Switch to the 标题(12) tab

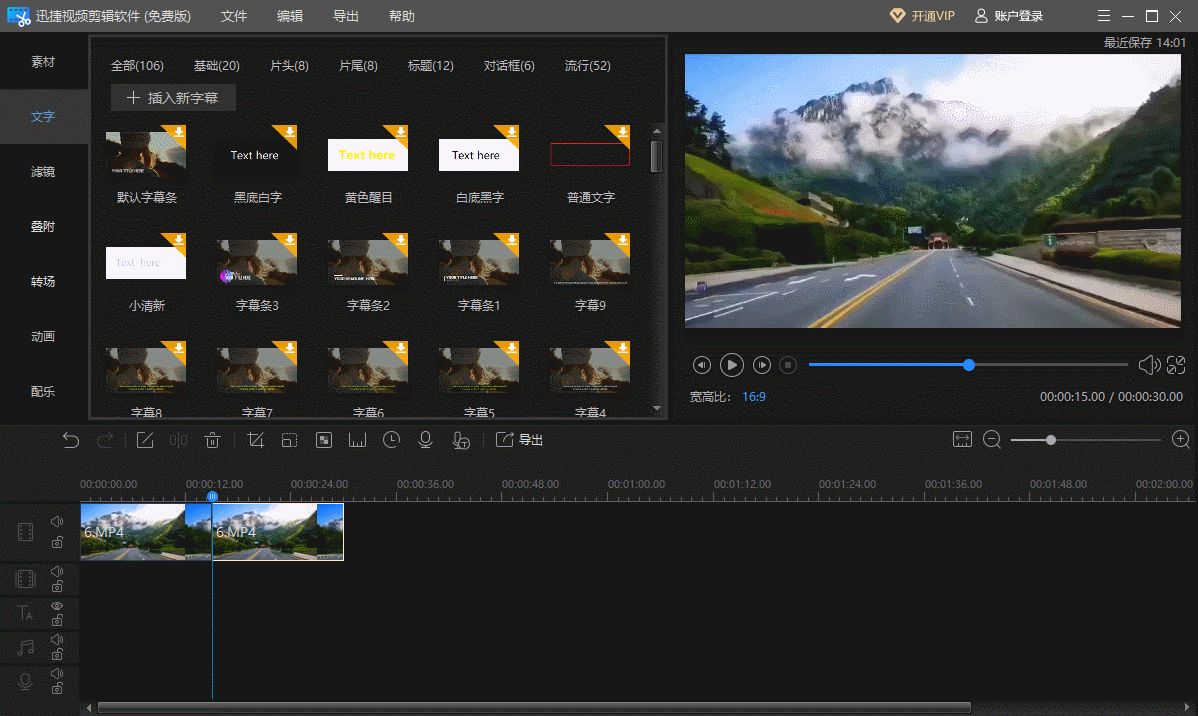(x=430, y=66)
